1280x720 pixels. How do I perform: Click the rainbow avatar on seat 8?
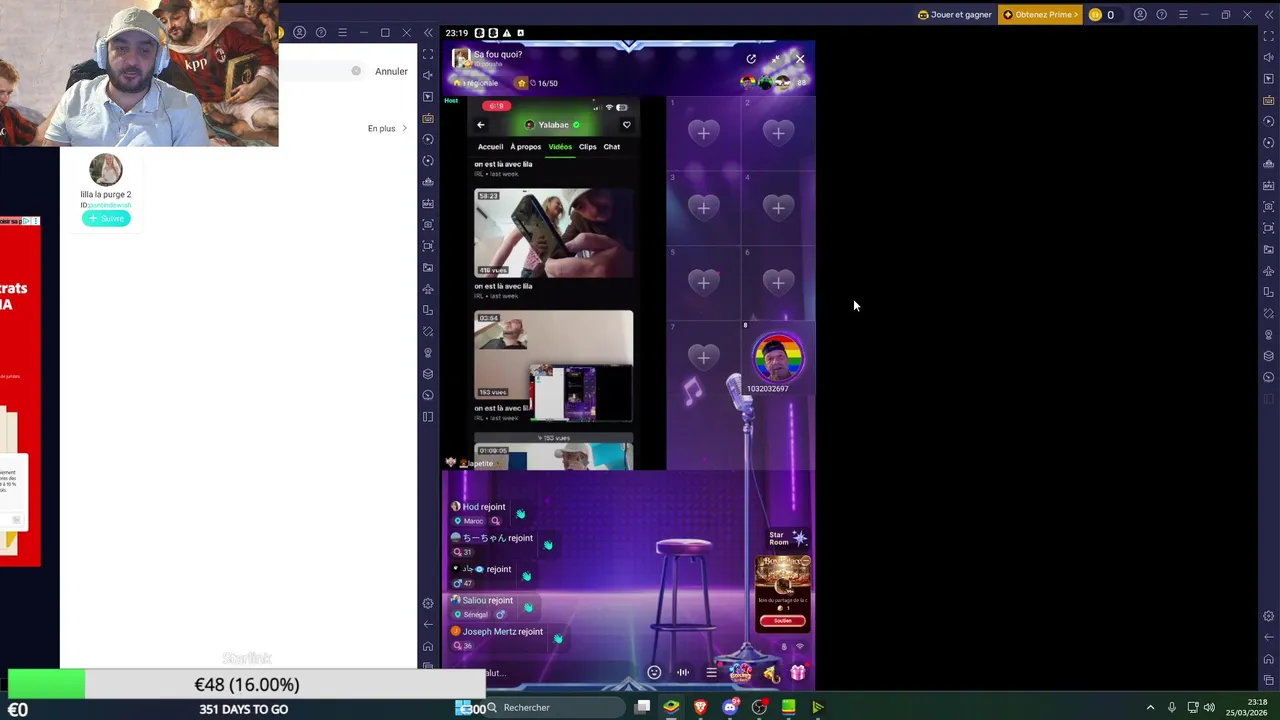point(778,358)
